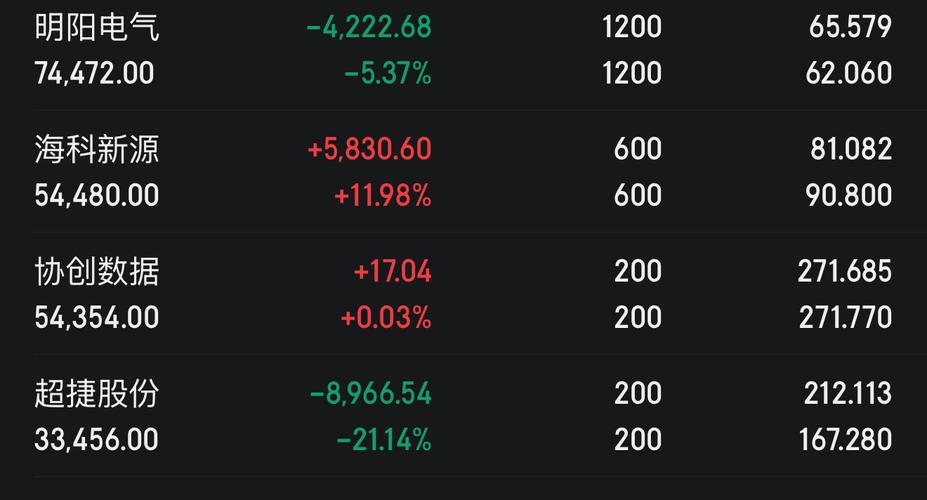This screenshot has width=927, height=500.
Task: Click the loss amount -4,222.68
Action: (369, 27)
